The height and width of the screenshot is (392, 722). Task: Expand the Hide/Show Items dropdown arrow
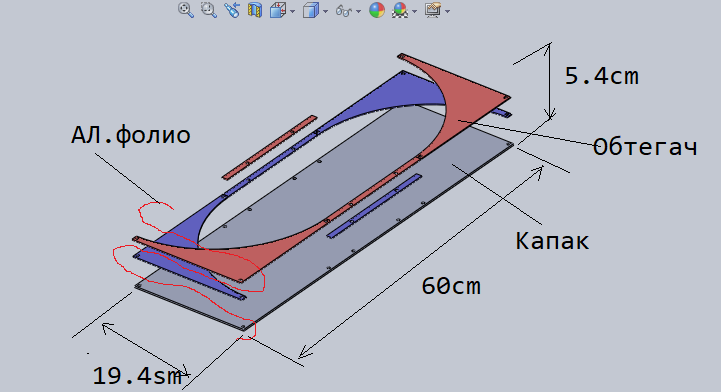(x=358, y=11)
